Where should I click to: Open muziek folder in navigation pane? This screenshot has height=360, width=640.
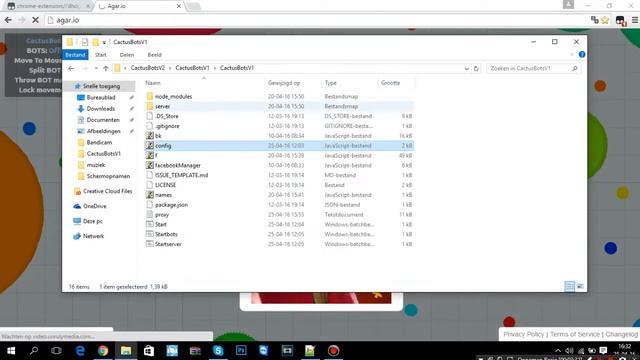click(x=96, y=165)
